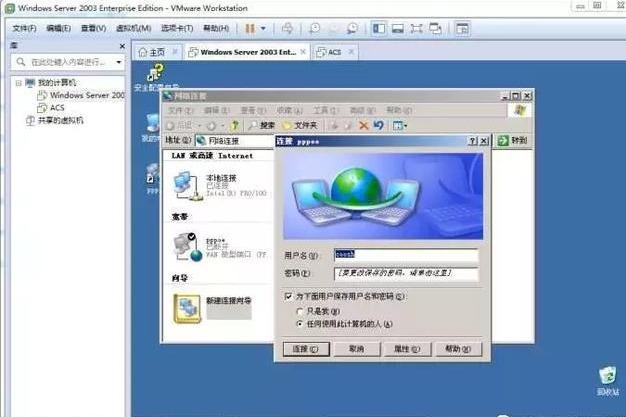Viewport: 626px width, 417px height.
Task: Click the 连接(C) connect button
Action: pos(306,349)
